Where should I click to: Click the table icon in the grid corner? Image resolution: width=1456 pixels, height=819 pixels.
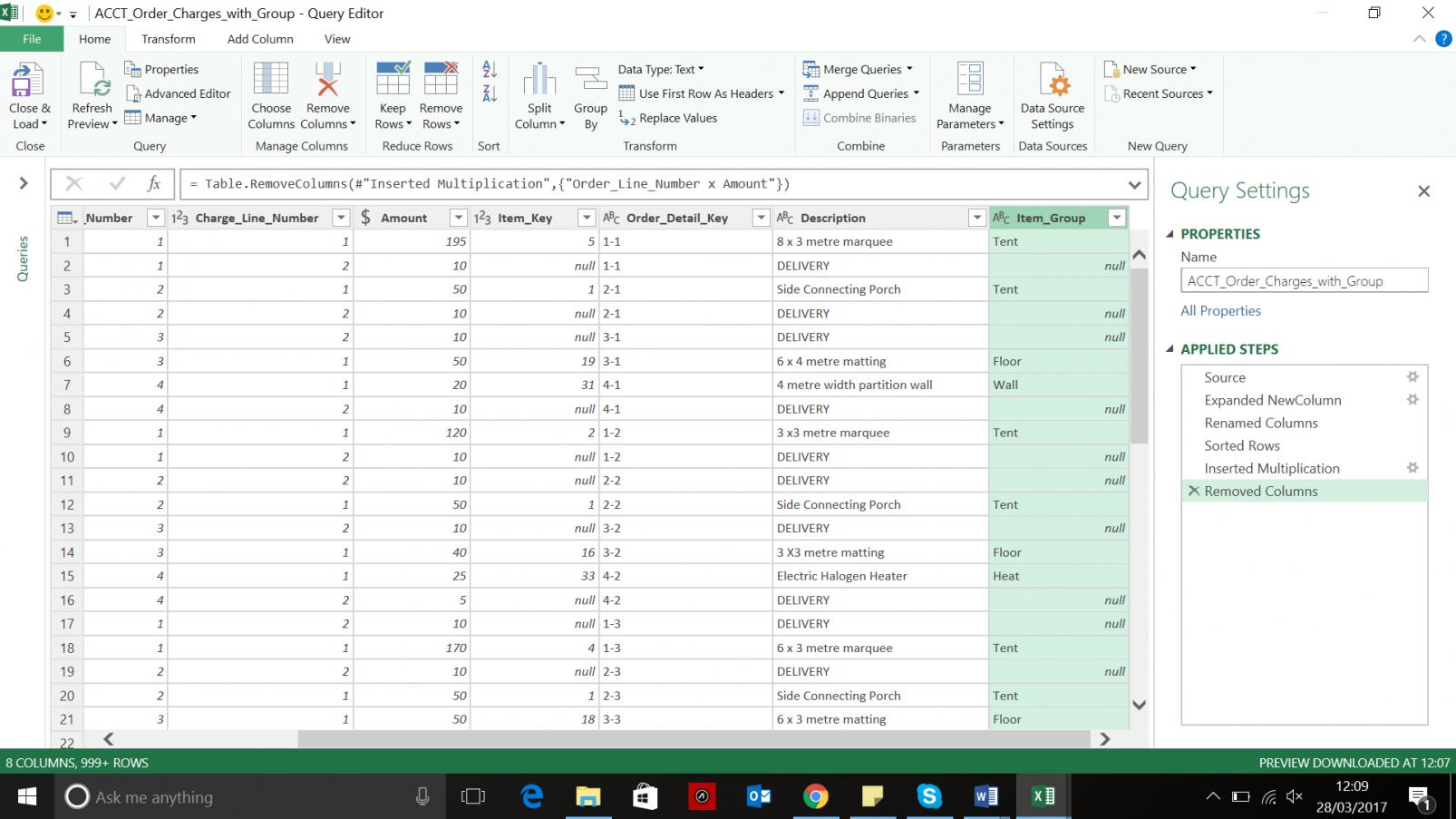click(66, 218)
